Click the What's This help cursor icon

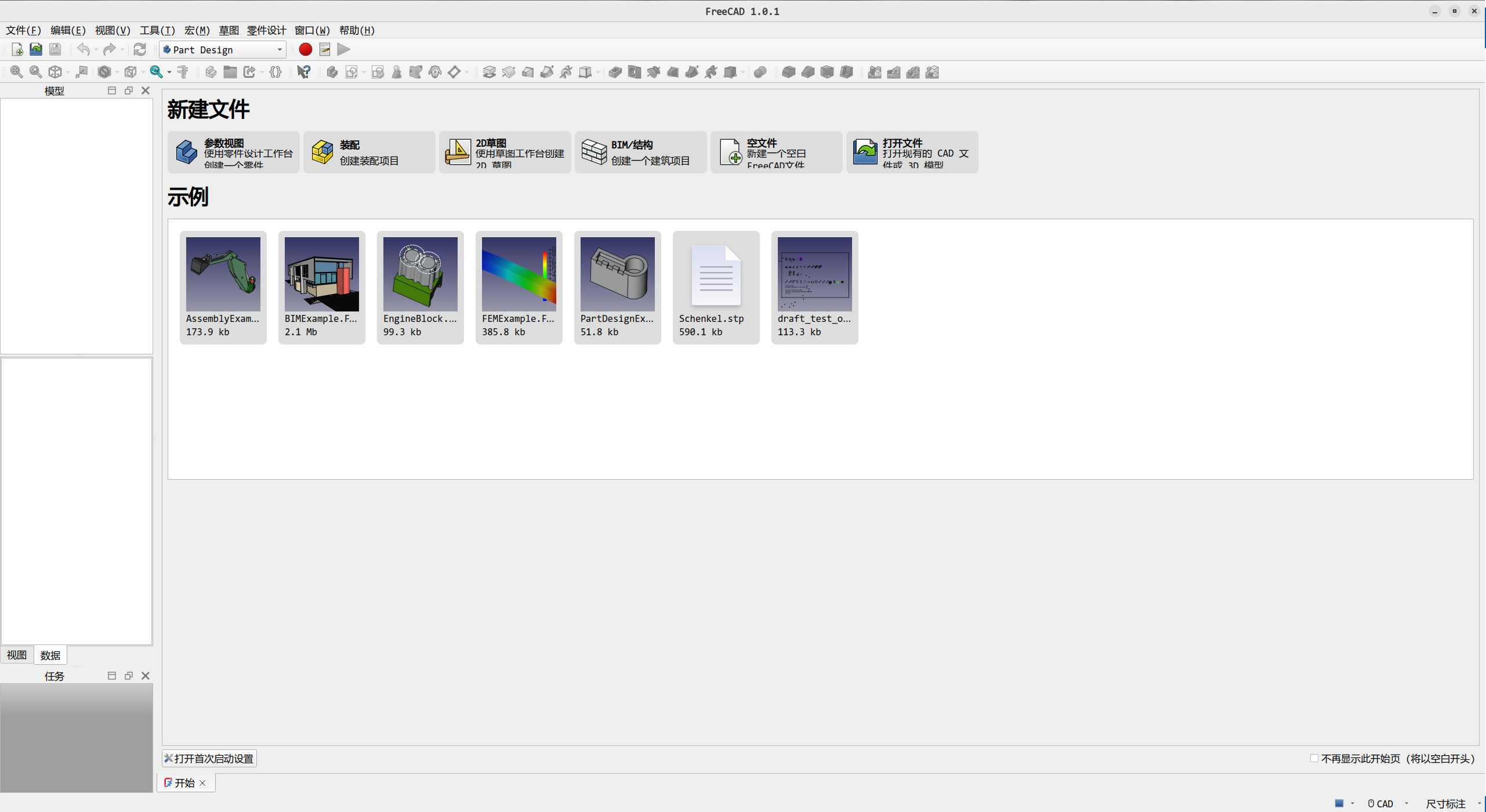303,72
